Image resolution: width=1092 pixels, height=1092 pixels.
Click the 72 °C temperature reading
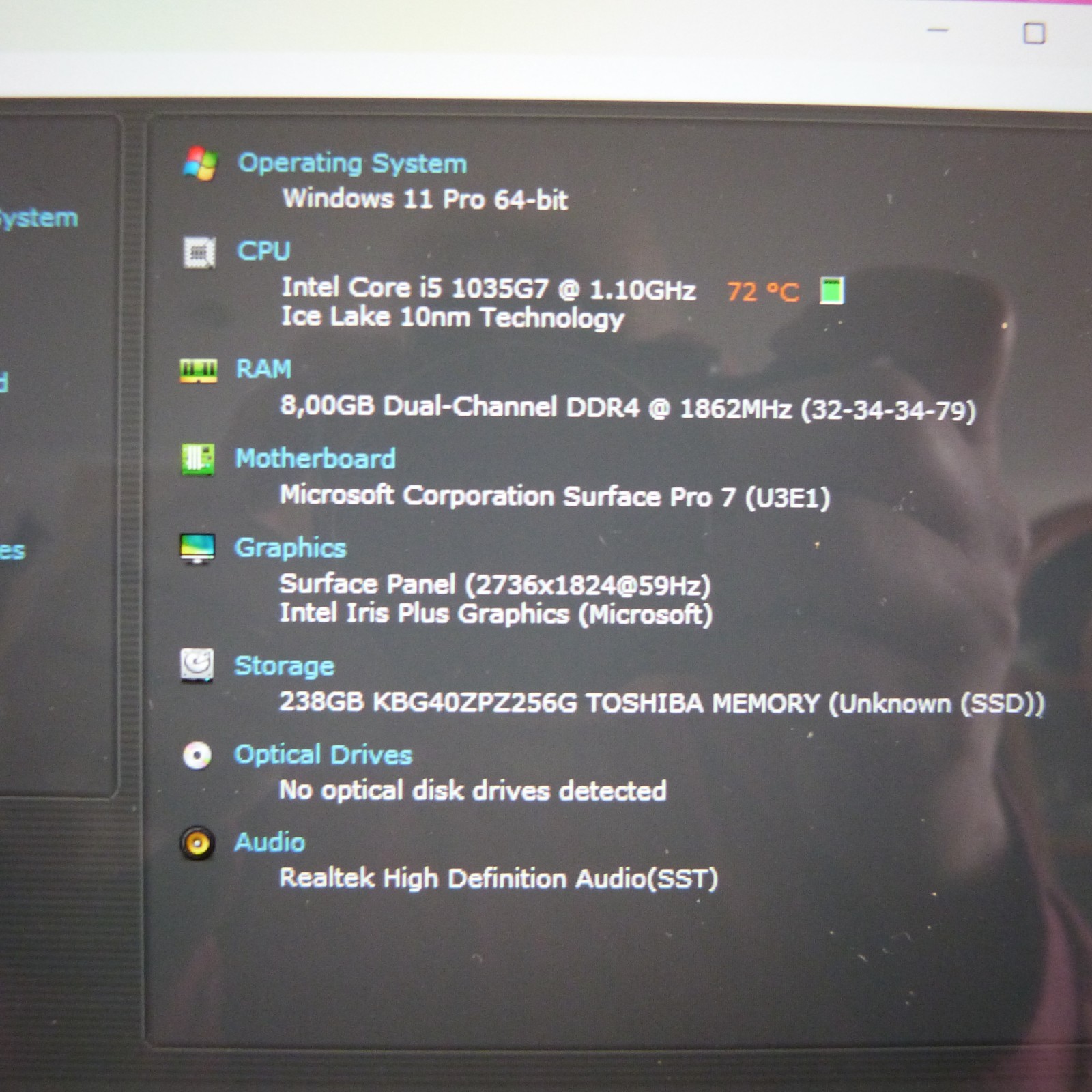[762, 292]
